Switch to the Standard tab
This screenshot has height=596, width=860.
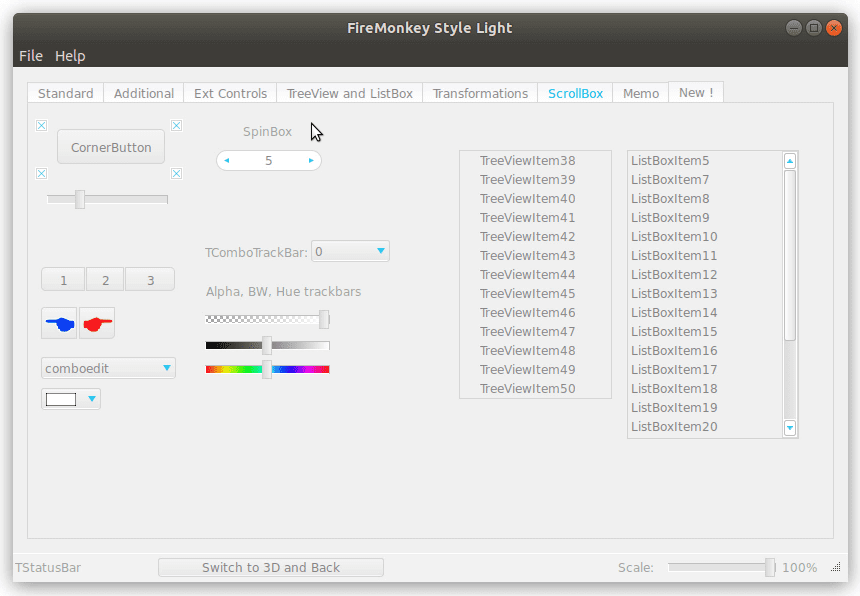point(66,93)
